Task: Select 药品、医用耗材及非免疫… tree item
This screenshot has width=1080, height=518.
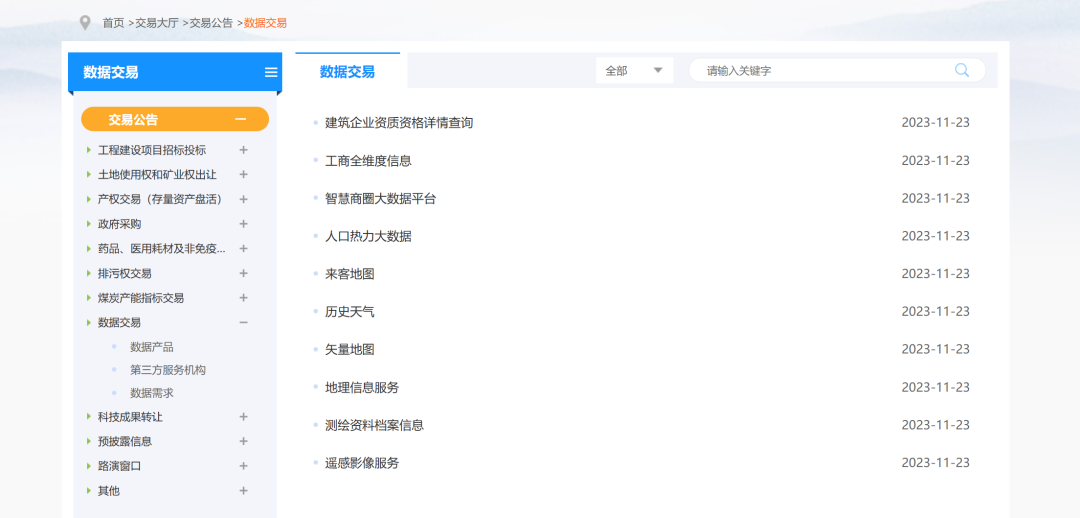Action: coord(162,249)
